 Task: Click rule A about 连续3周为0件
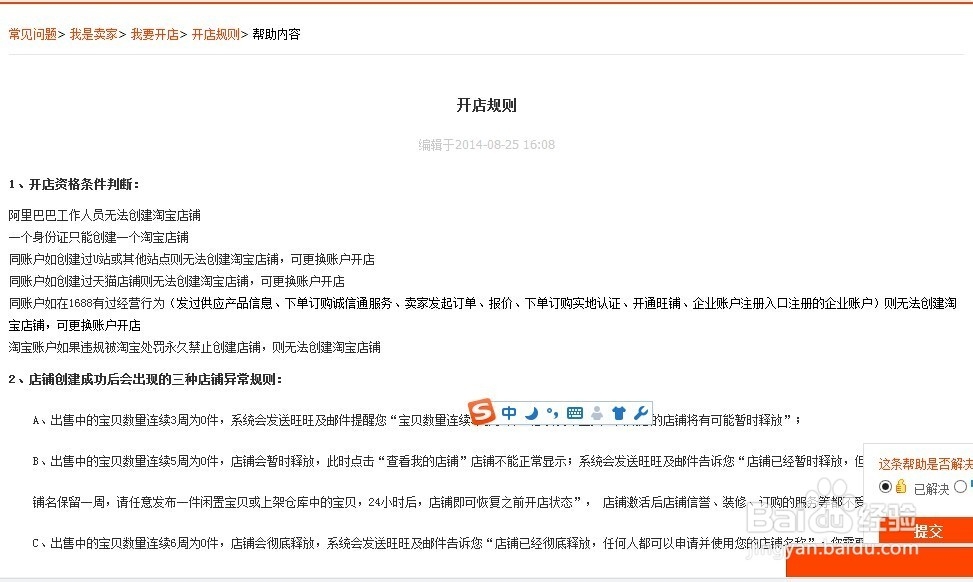click(x=416, y=421)
